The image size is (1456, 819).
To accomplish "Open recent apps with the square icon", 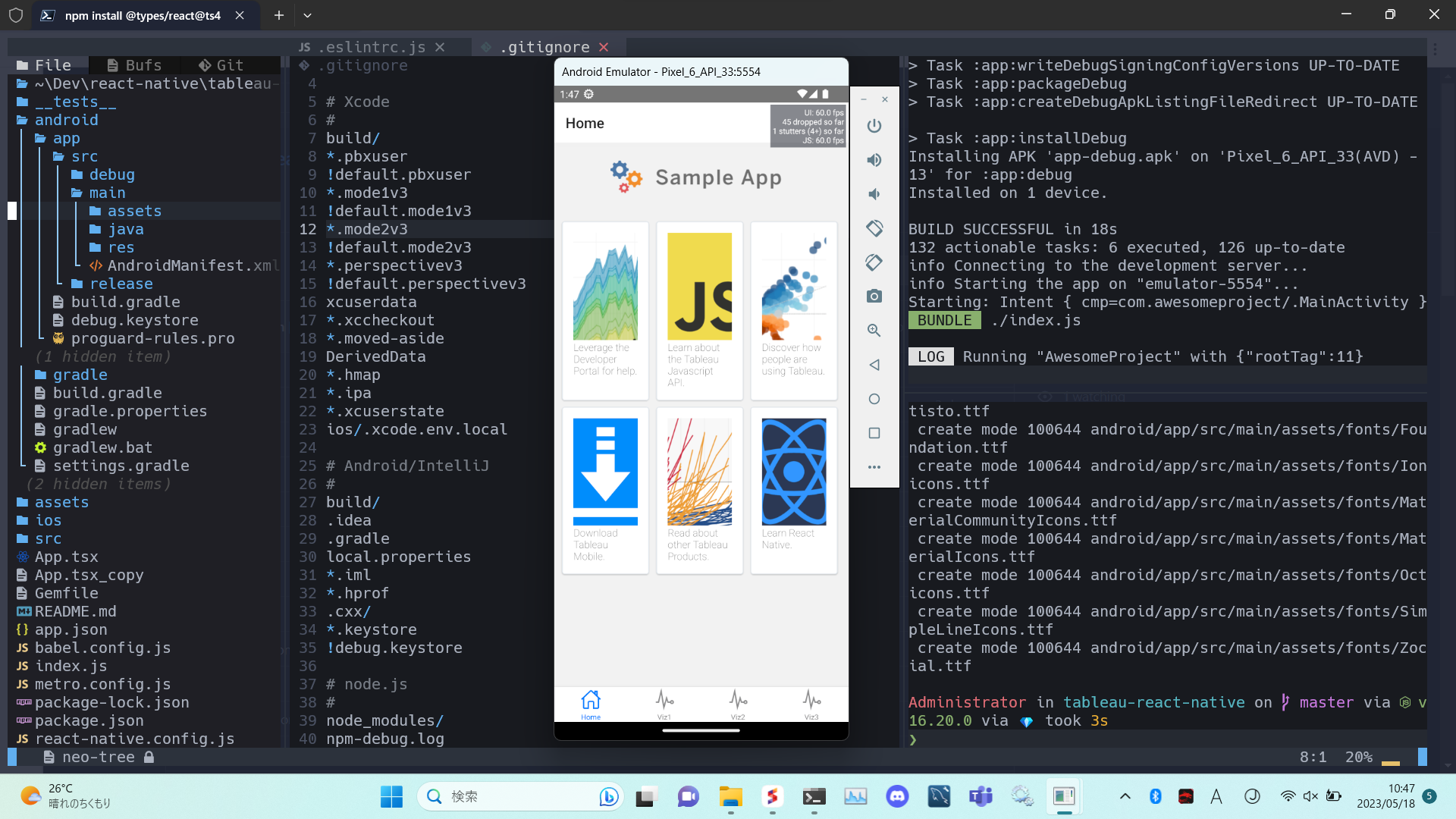I will (x=874, y=432).
